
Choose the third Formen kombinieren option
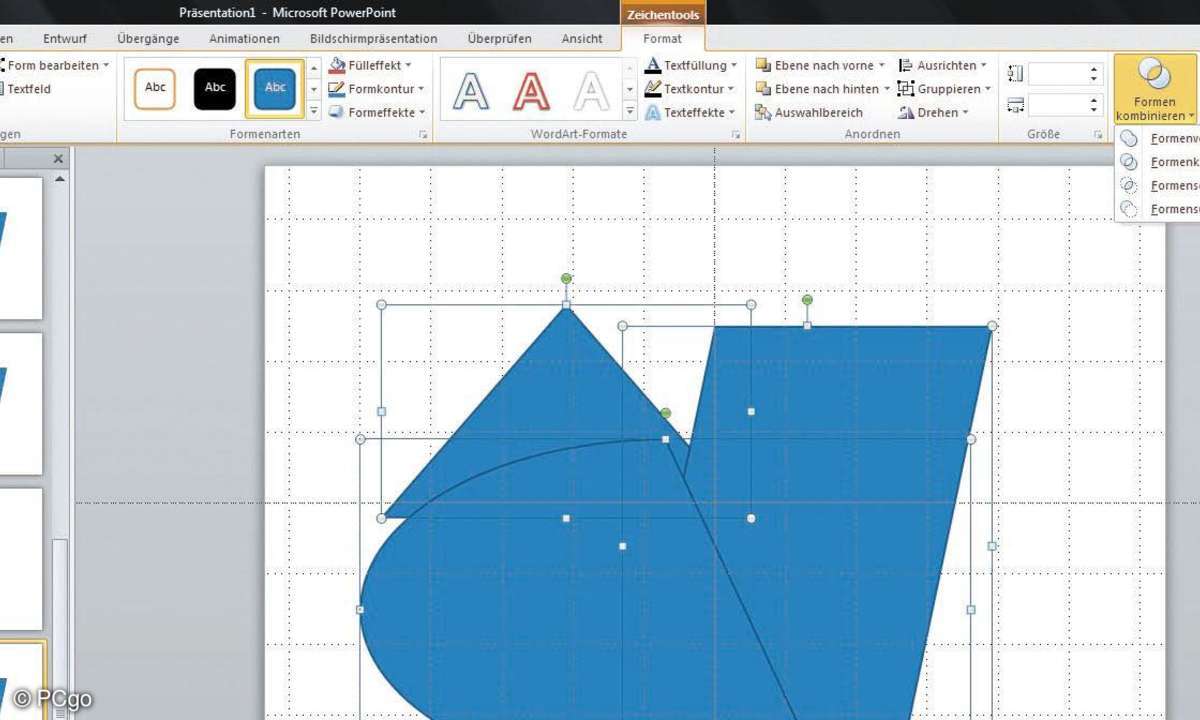tap(1158, 186)
